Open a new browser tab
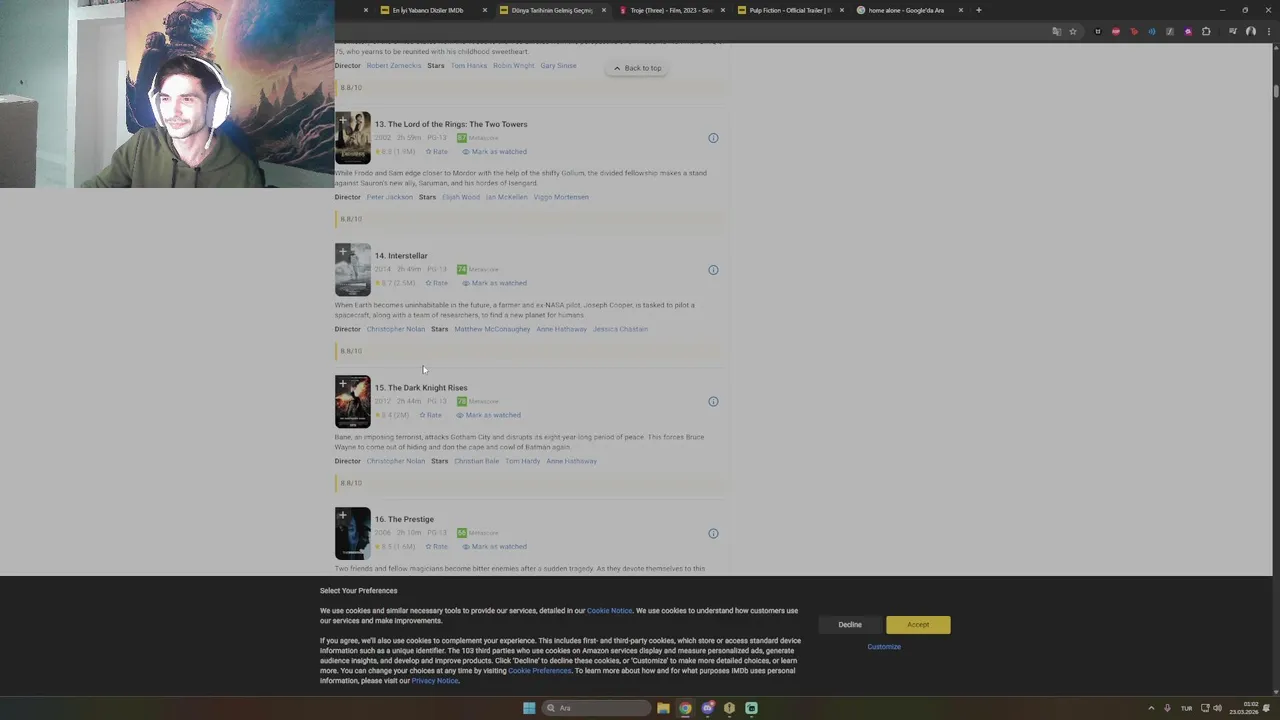This screenshot has height=720, width=1280. tap(978, 10)
